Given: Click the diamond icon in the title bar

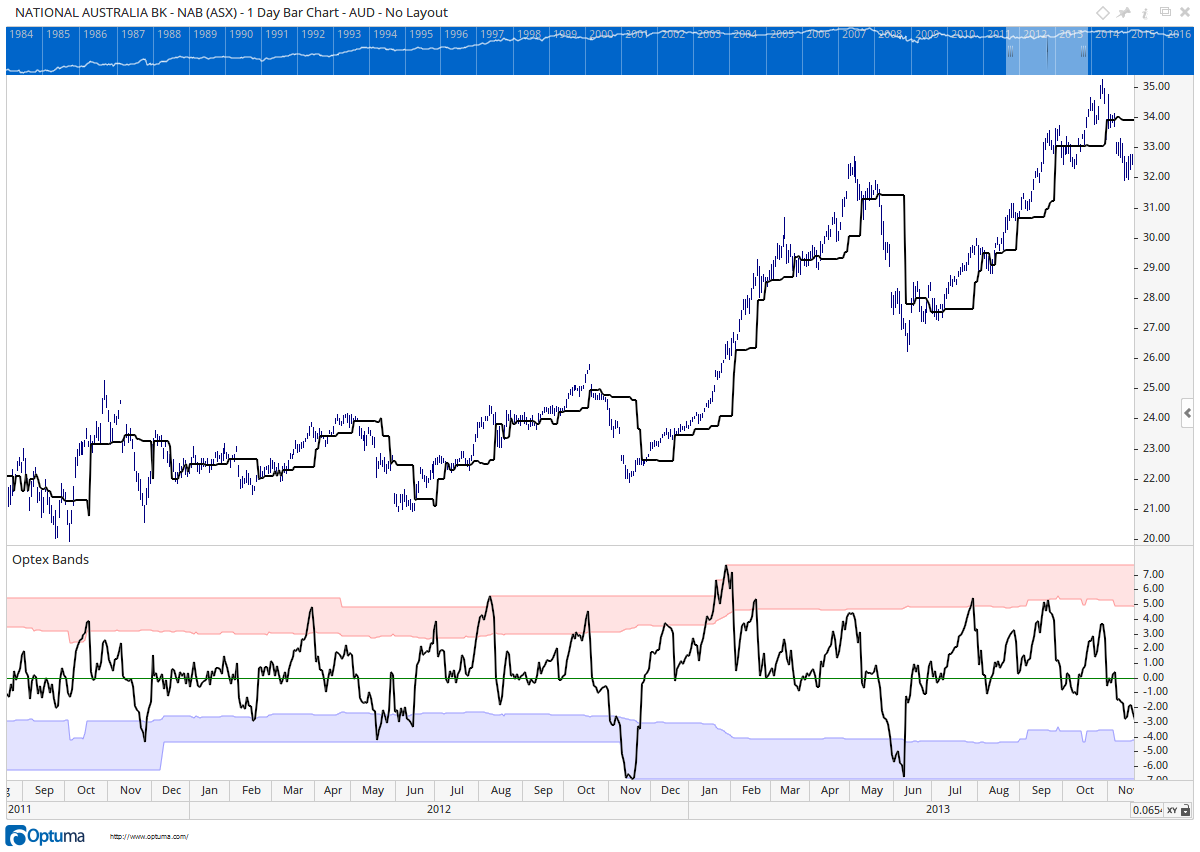Looking at the screenshot, I should click(x=1102, y=12).
